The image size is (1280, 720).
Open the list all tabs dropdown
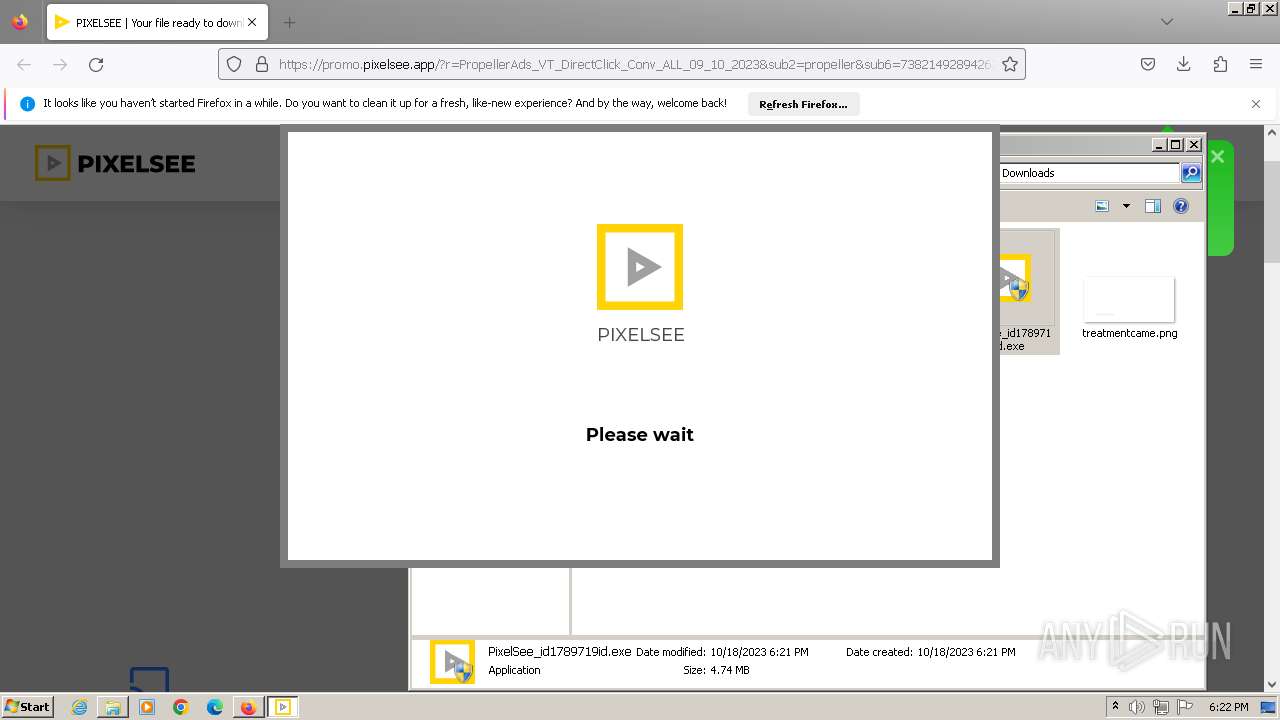tap(1166, 22)
